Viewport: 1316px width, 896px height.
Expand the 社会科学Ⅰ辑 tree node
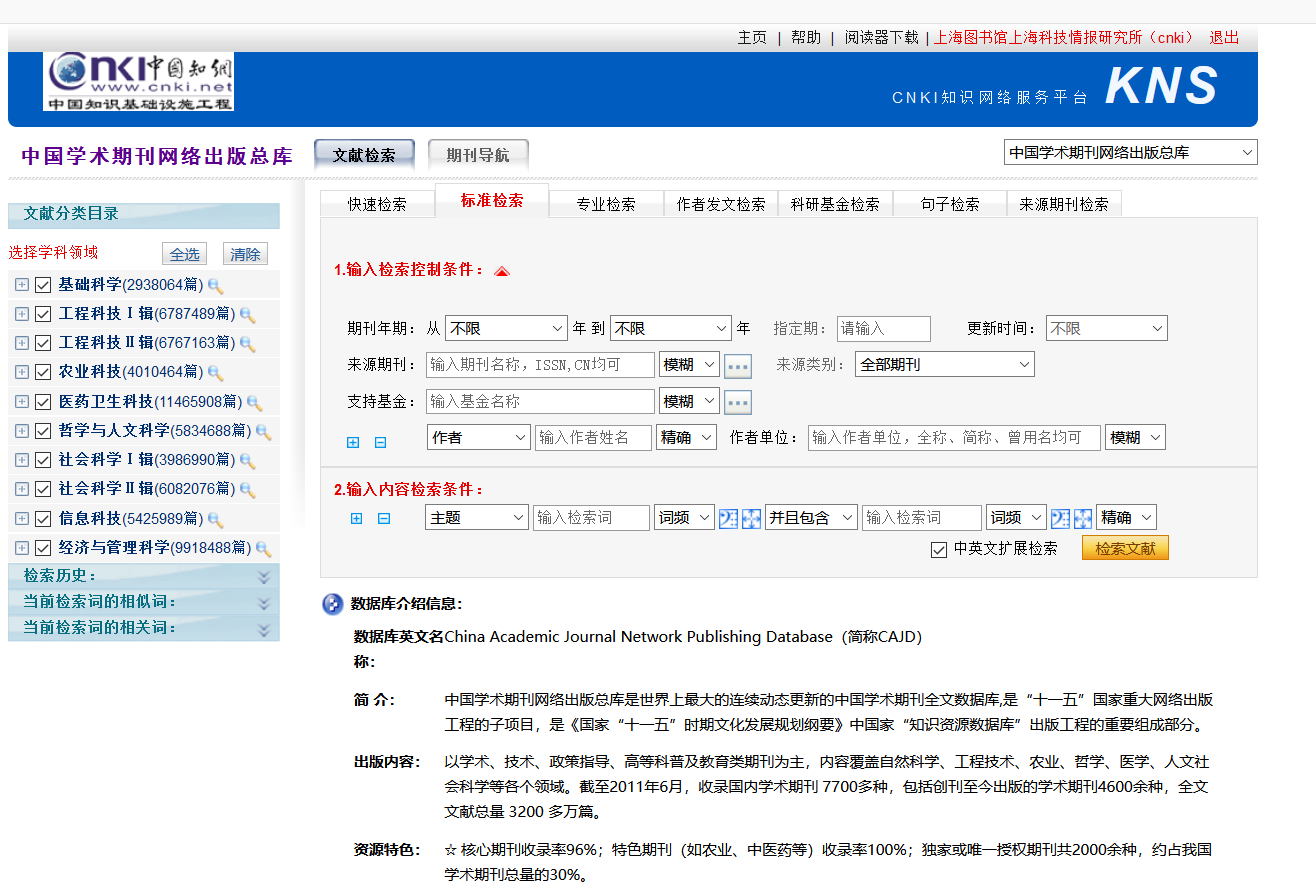click(x=22, y=460)
